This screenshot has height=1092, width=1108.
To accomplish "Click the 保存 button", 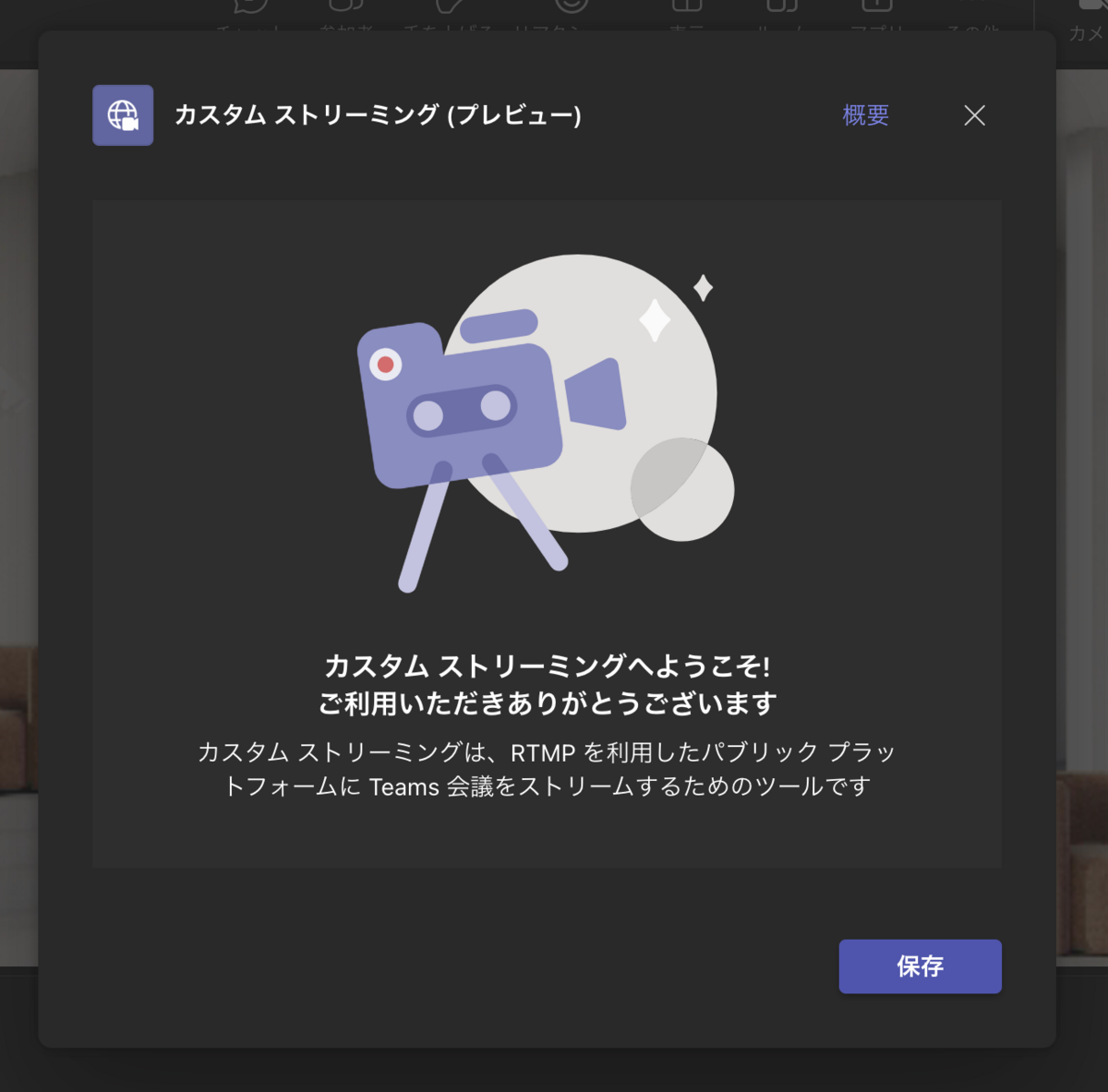I will (x=920, y=966).
